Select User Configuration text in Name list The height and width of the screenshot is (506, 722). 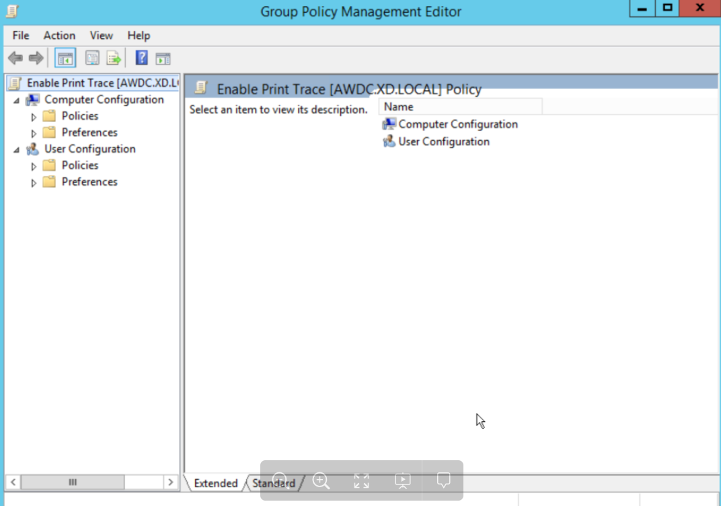[444, 141]
